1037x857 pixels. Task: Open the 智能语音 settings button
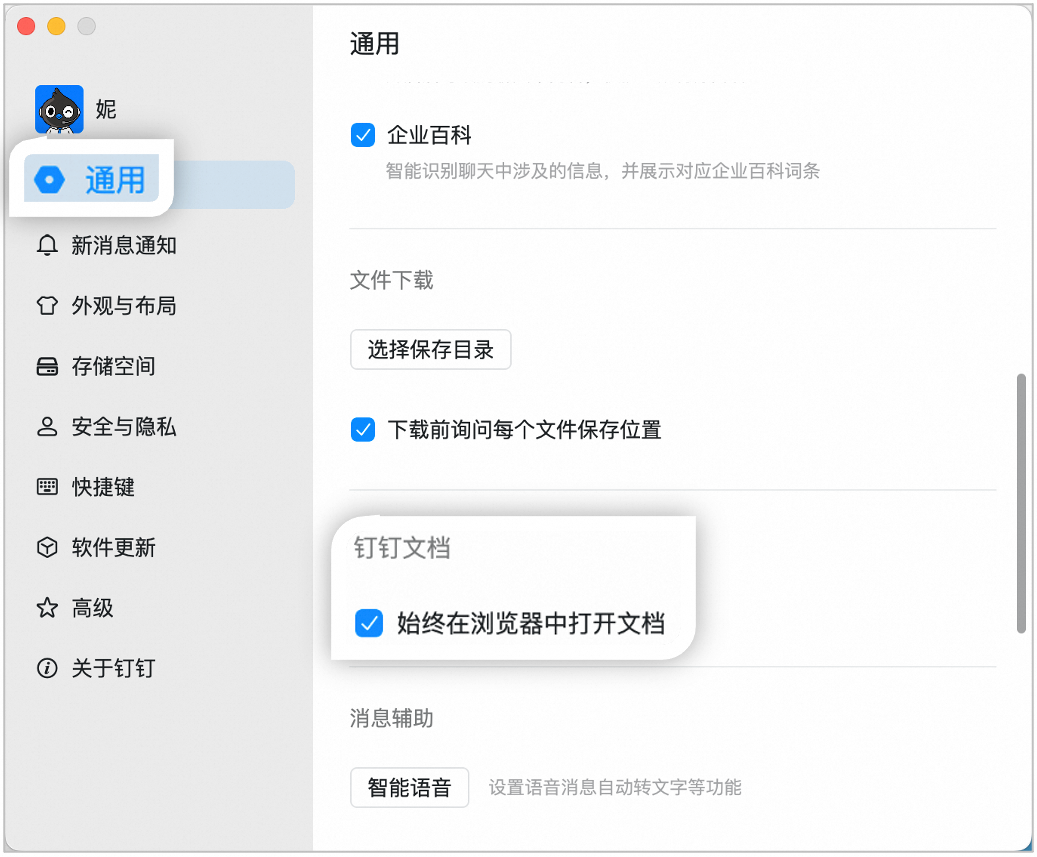409,787
